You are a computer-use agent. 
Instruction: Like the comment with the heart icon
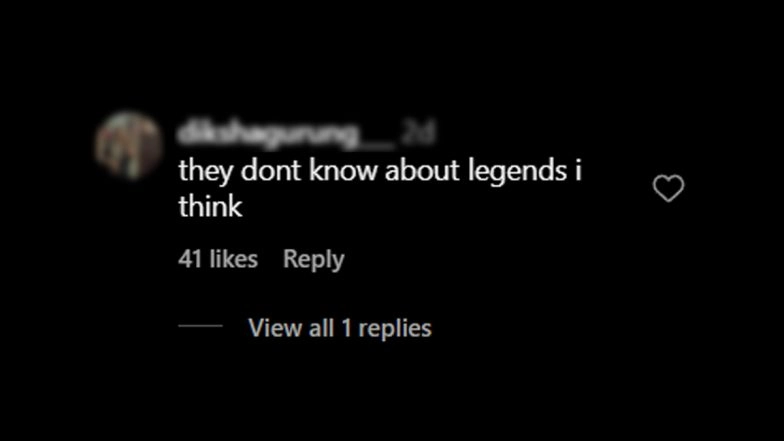pyautogui.click(x=668, y=188)
